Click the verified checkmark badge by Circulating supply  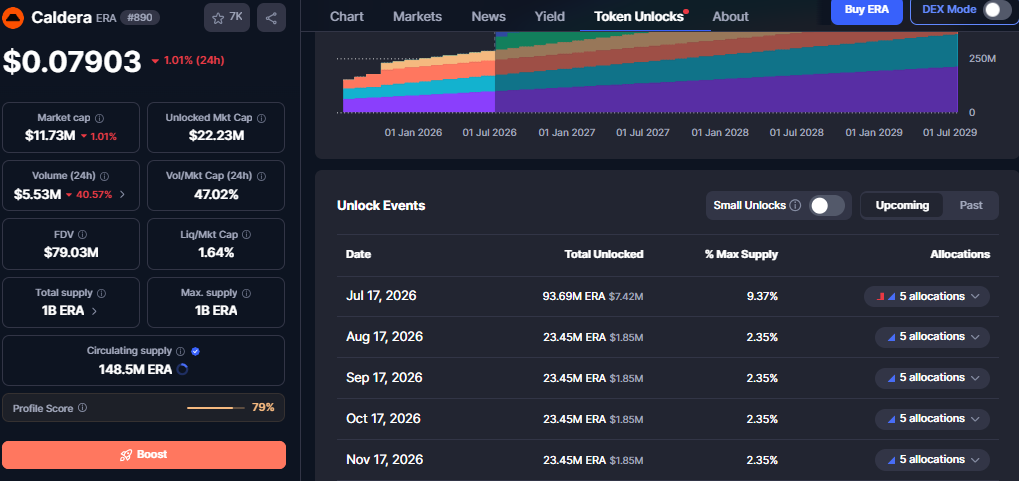196,351
